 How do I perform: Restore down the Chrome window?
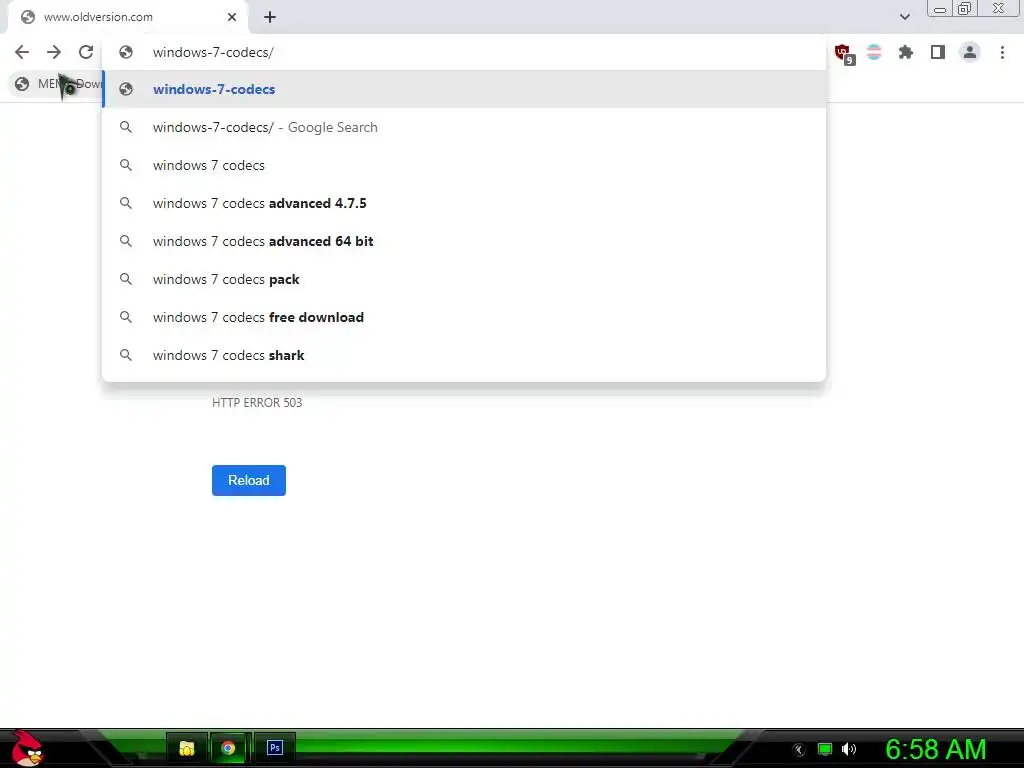[965, 8]
